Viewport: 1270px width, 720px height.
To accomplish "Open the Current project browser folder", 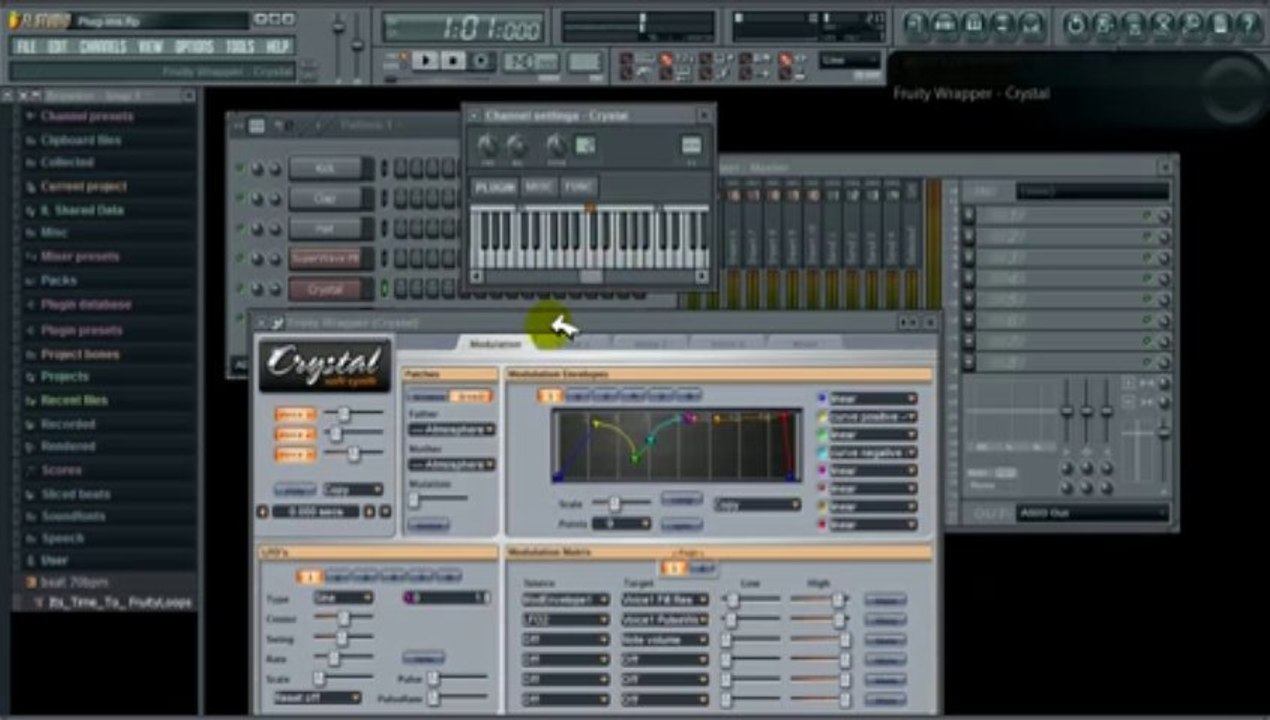I will pos(84,186).
